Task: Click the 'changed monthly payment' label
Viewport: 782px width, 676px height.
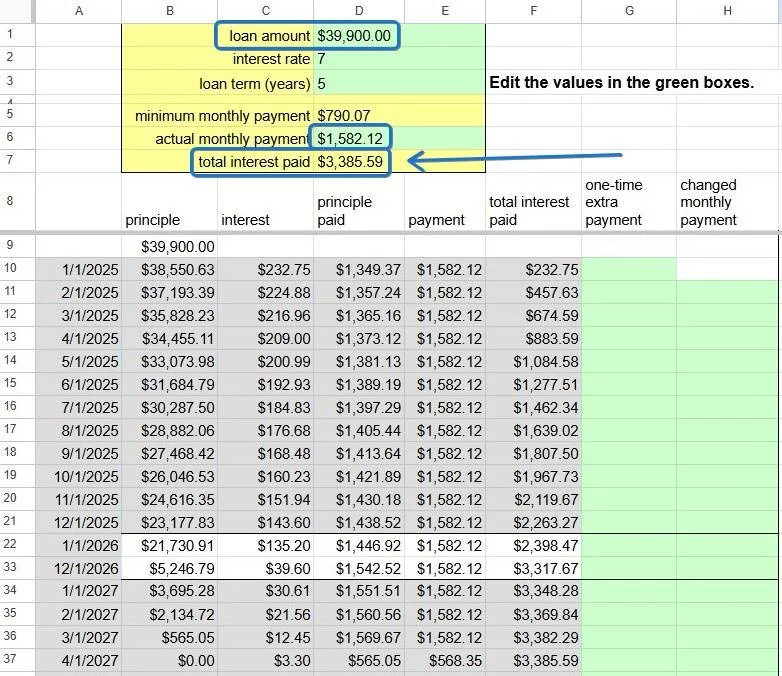Action: click(708, 202)
